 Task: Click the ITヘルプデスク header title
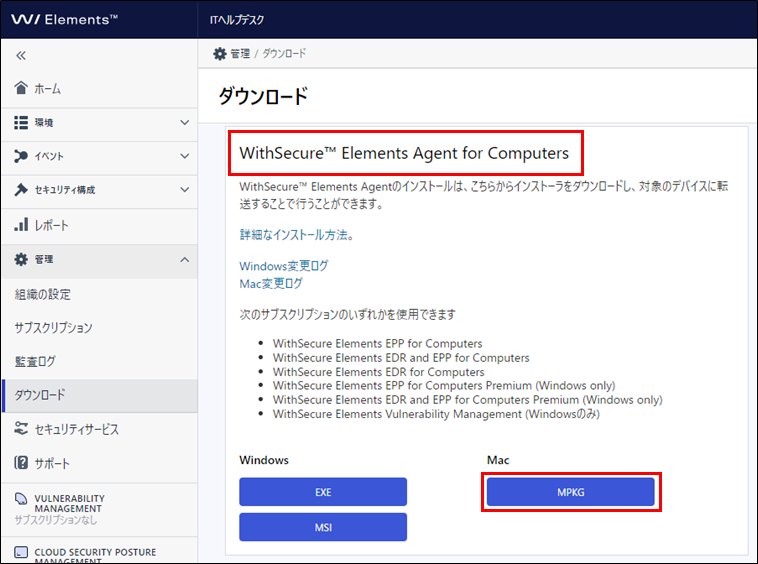click(237, 20)
